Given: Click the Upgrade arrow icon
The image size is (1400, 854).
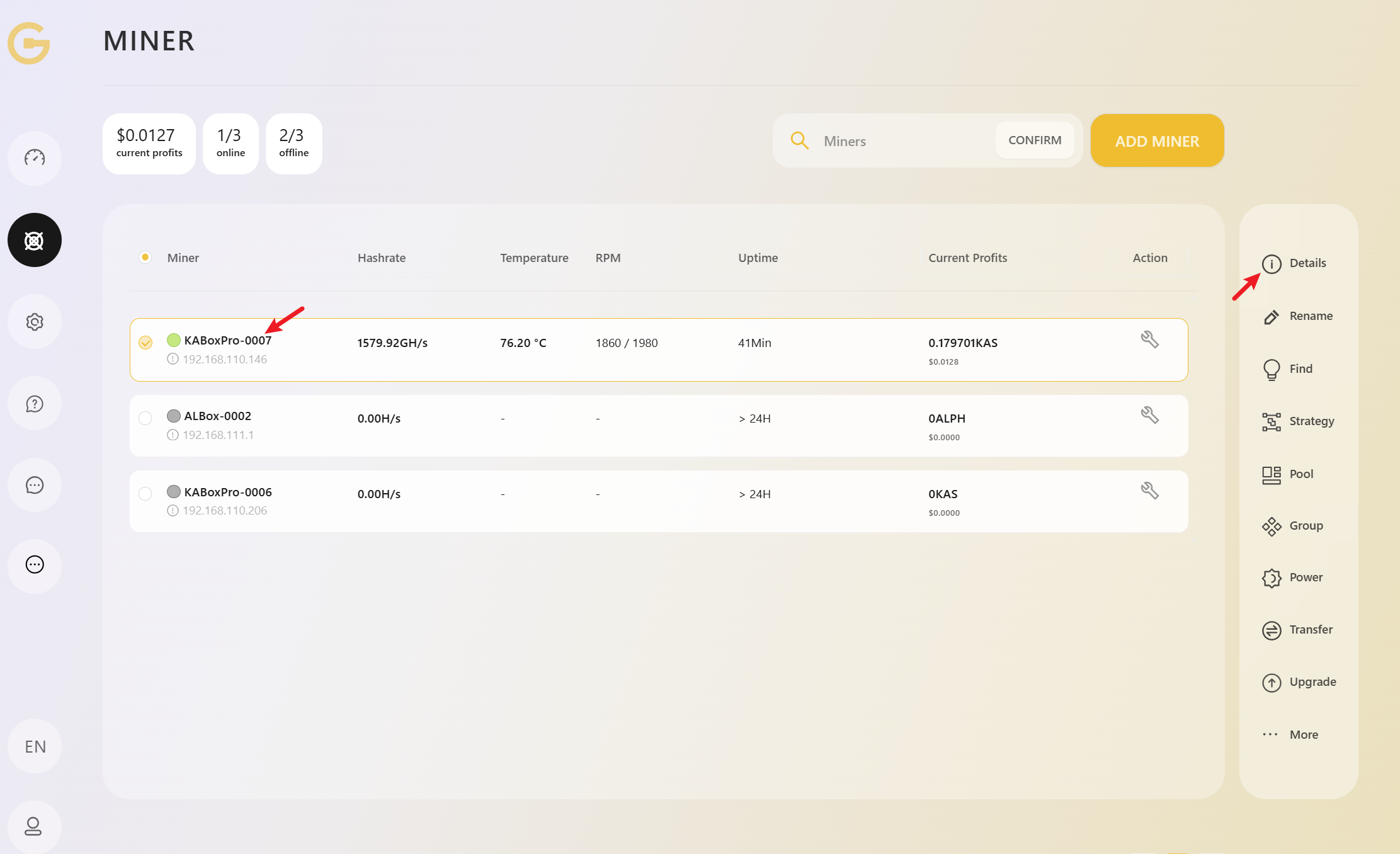Looking at the screenshot, I should click(x=1272, y=683).
